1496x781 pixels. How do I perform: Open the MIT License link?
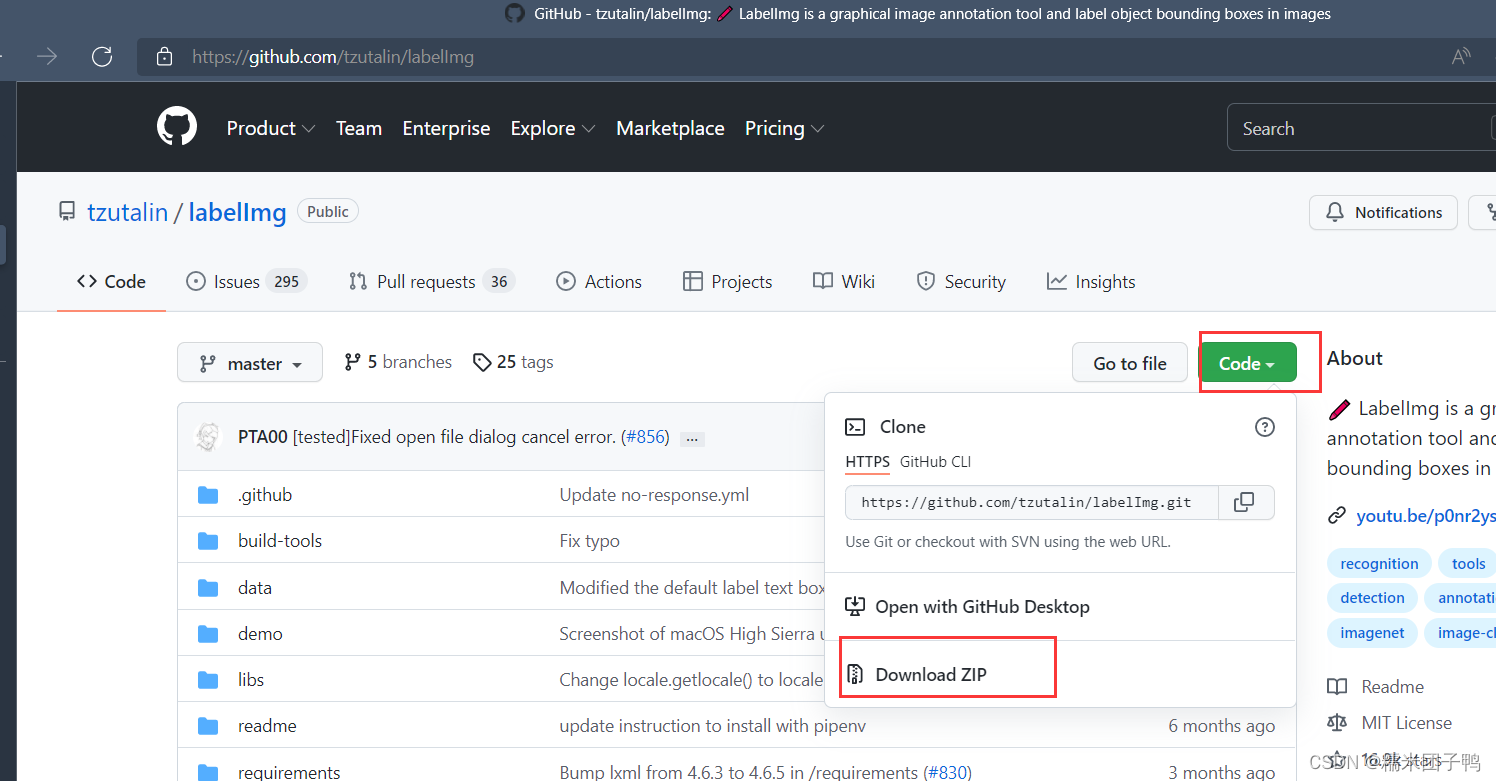pyautogui.click(x=1389, y=723)
